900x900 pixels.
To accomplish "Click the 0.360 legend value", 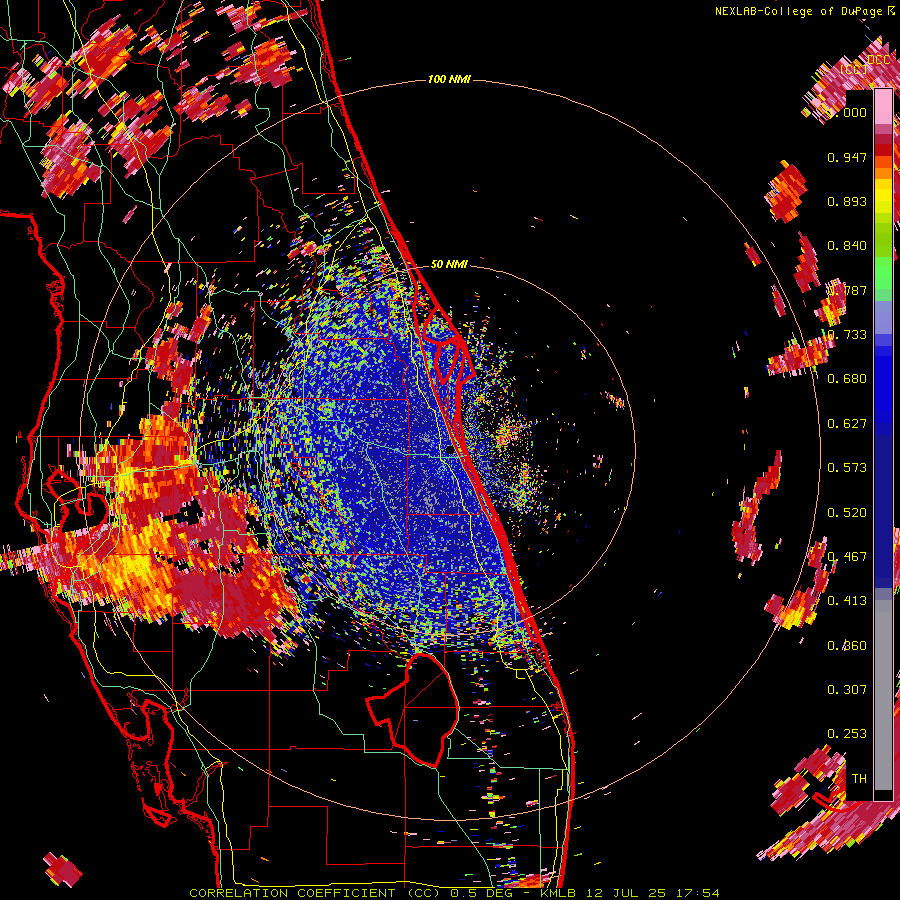I will (847, 646).
